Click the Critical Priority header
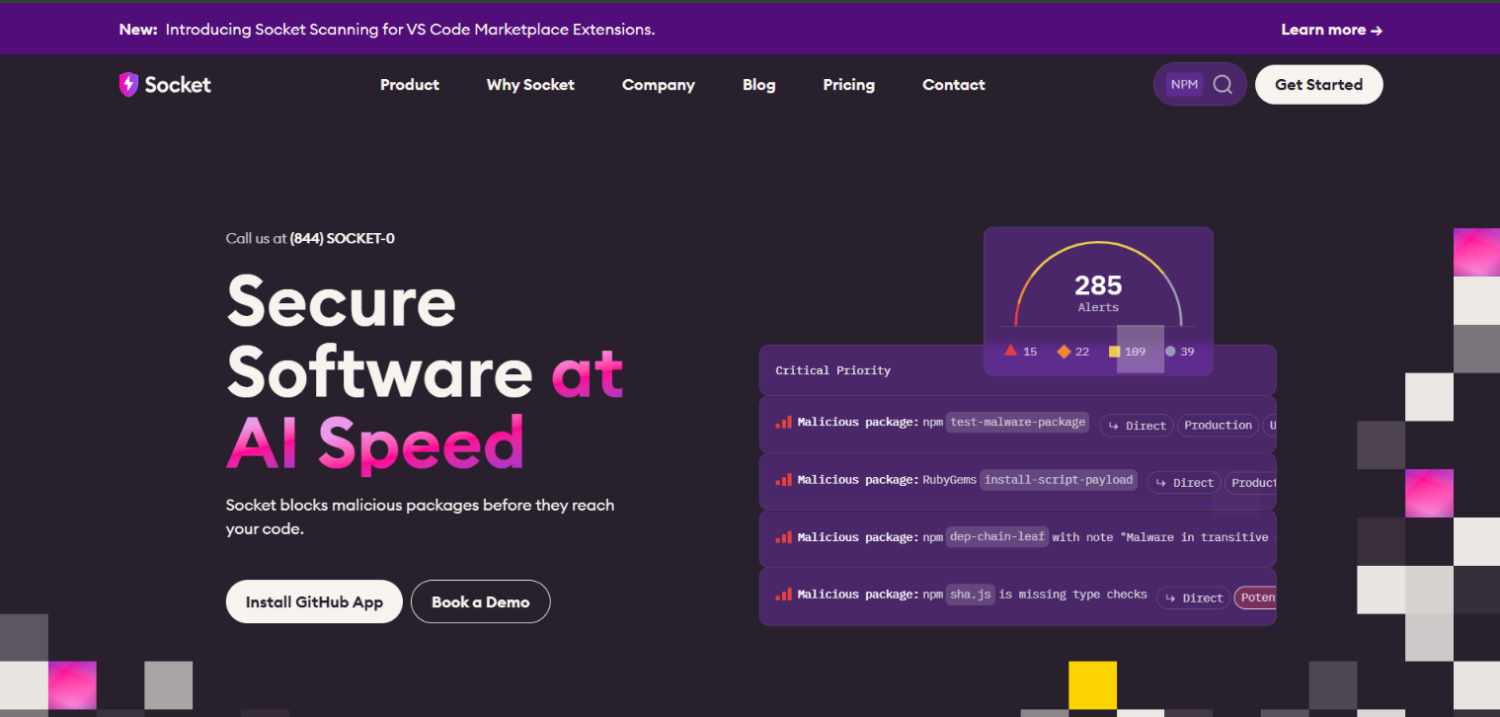The image size is (1500, 717). pos(833,371)
